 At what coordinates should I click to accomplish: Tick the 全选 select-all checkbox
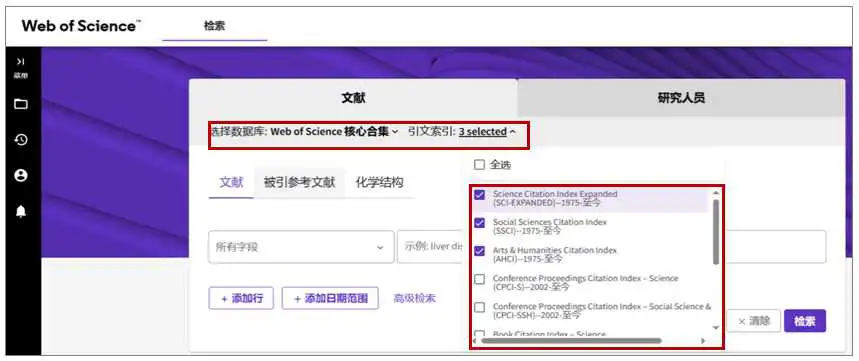(479, 164)
